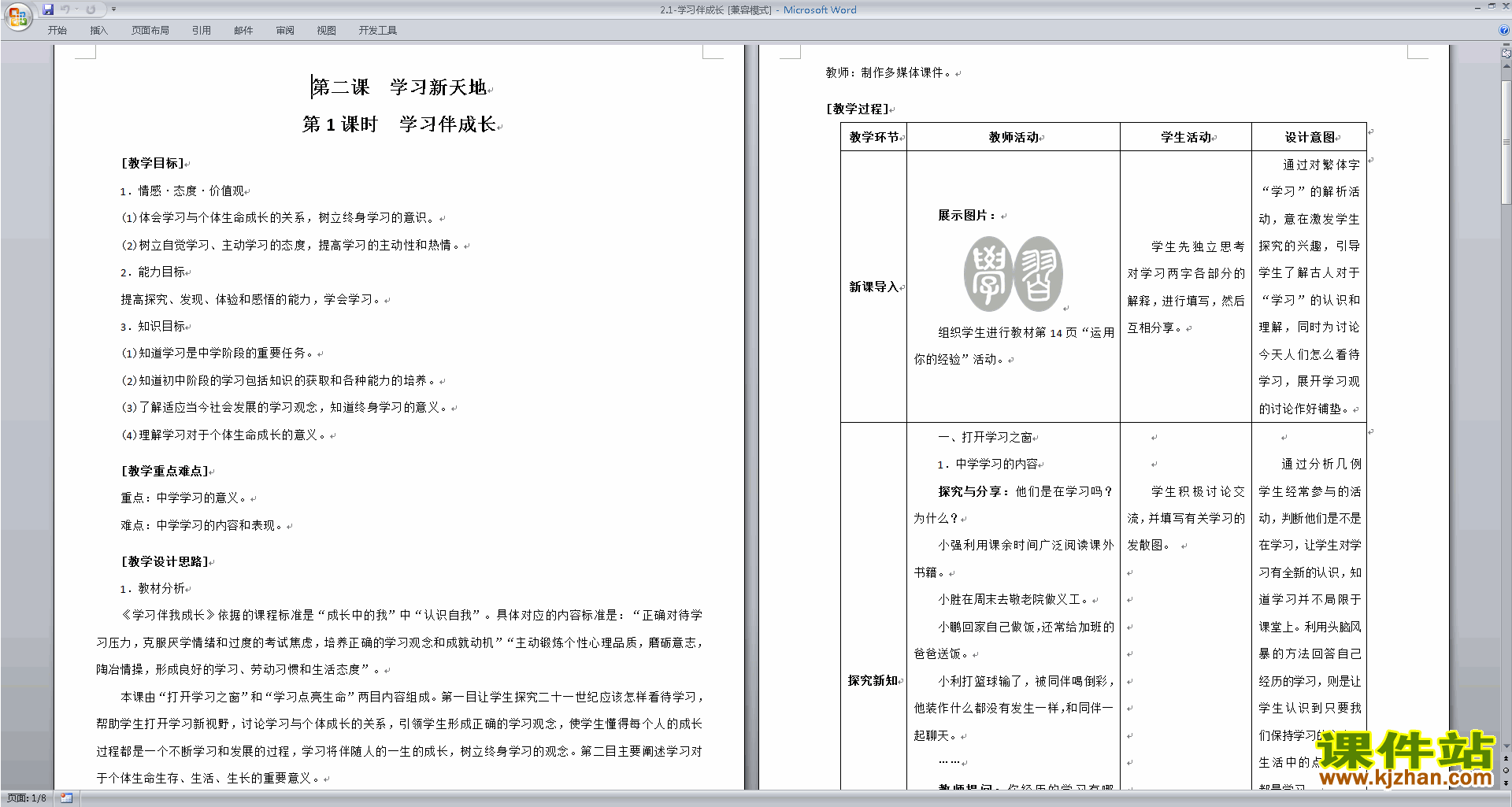Click the vertical scrollbar down arrow
This screenshot has width=1512, height=807.
tap(1506, 746)
